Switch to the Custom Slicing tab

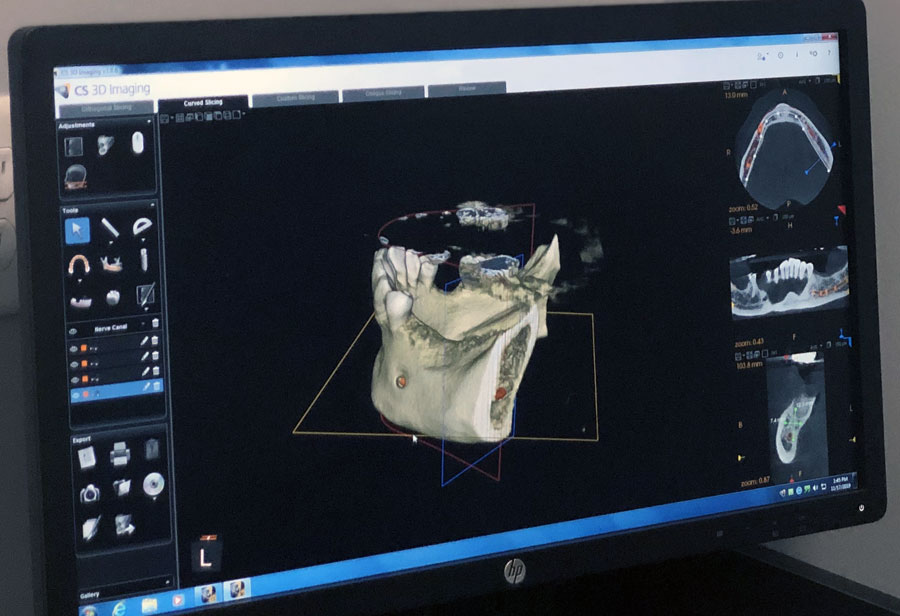pyautogui.click(x=294, y=96)
